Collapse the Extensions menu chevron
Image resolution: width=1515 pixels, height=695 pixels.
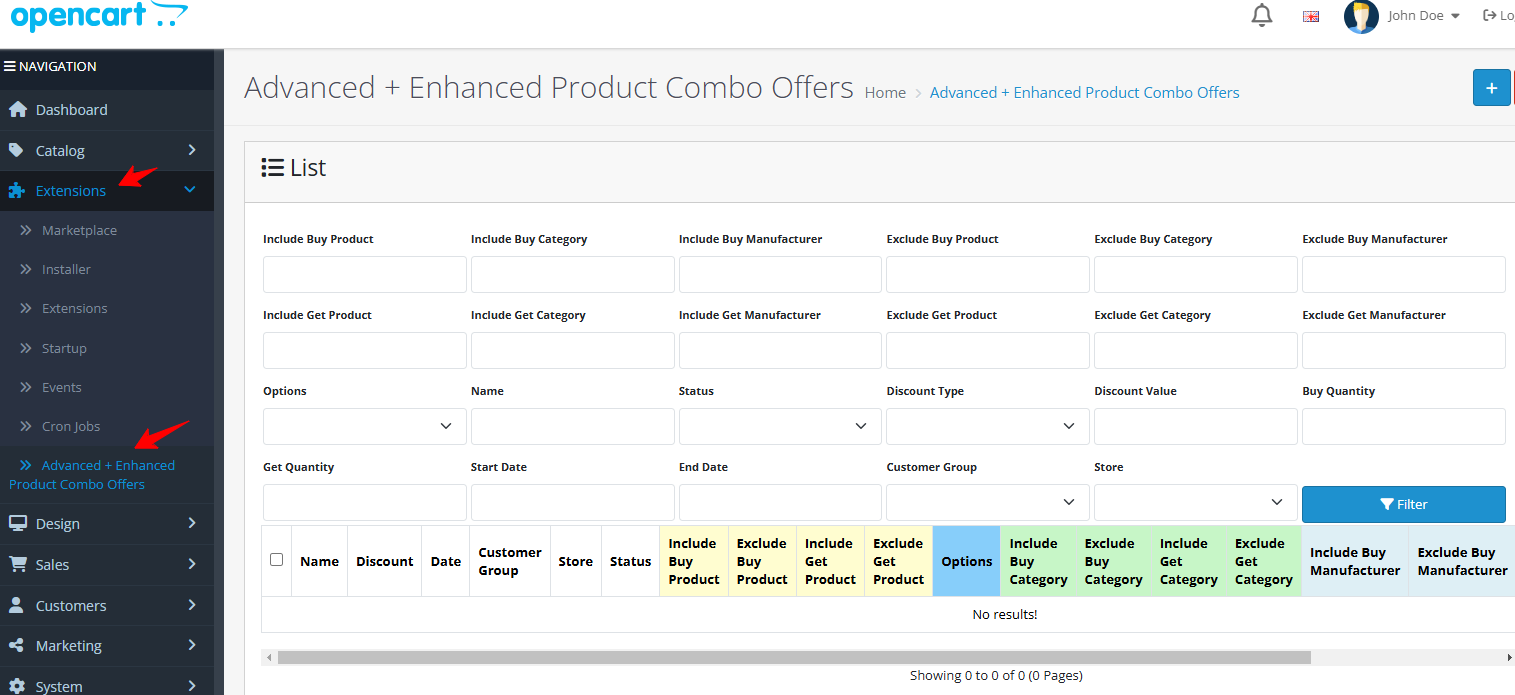point(190,190)
